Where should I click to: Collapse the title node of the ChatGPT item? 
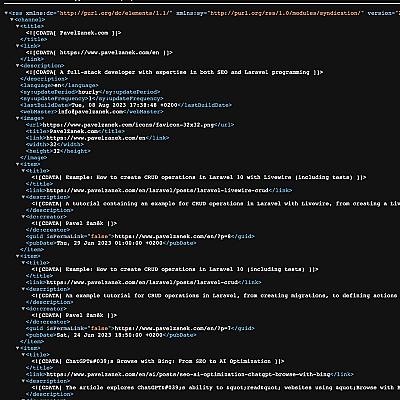coord(23,355)
